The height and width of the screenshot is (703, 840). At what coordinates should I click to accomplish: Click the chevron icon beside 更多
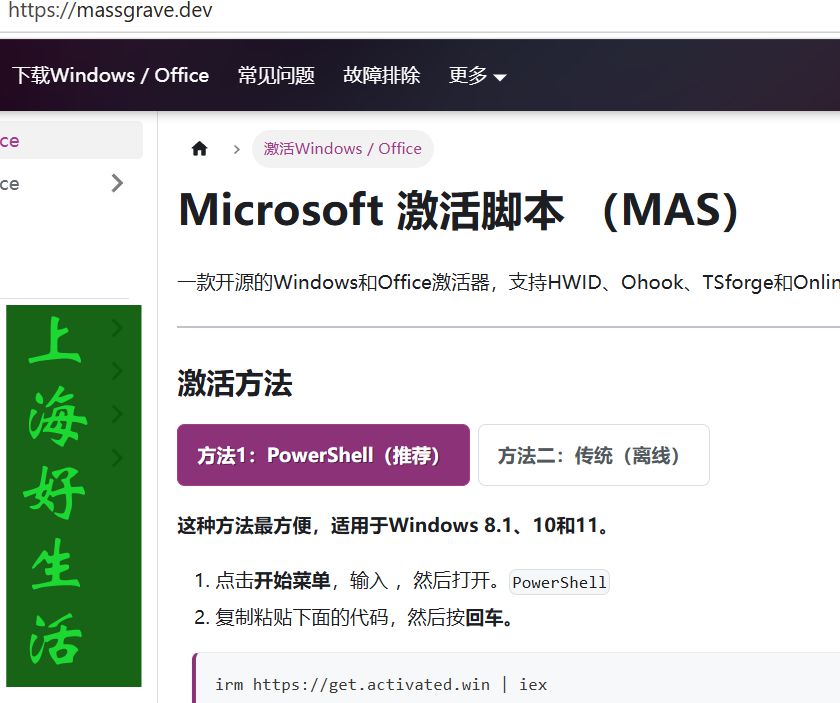[x=500, y=76]
